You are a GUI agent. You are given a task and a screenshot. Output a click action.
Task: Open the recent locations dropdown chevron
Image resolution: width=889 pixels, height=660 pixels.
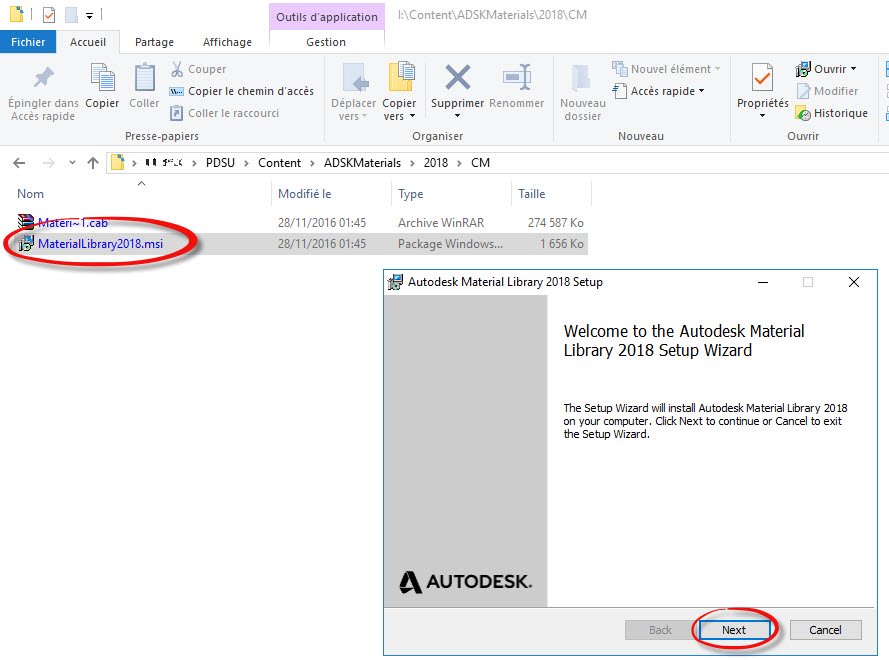point(72,163)
